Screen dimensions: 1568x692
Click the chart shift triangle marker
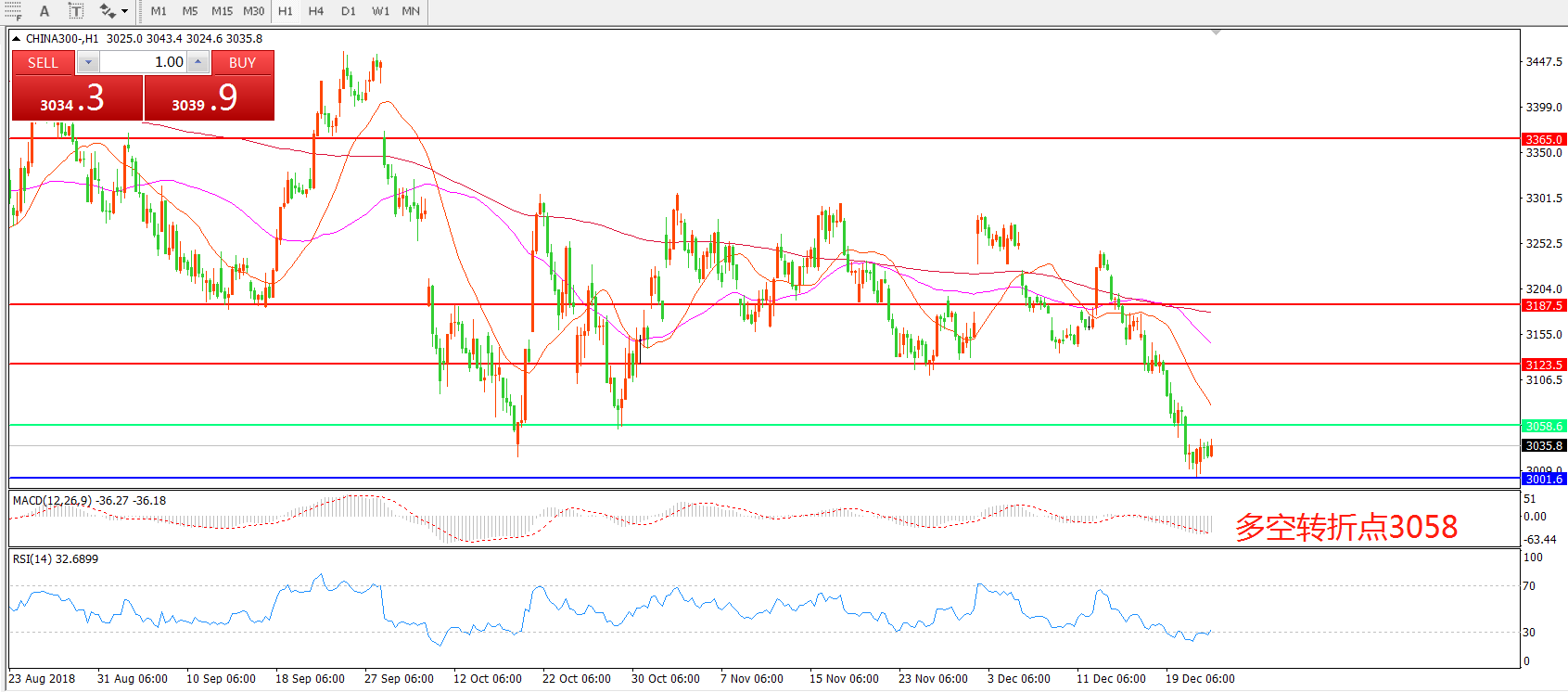(x=1216, y=32)
